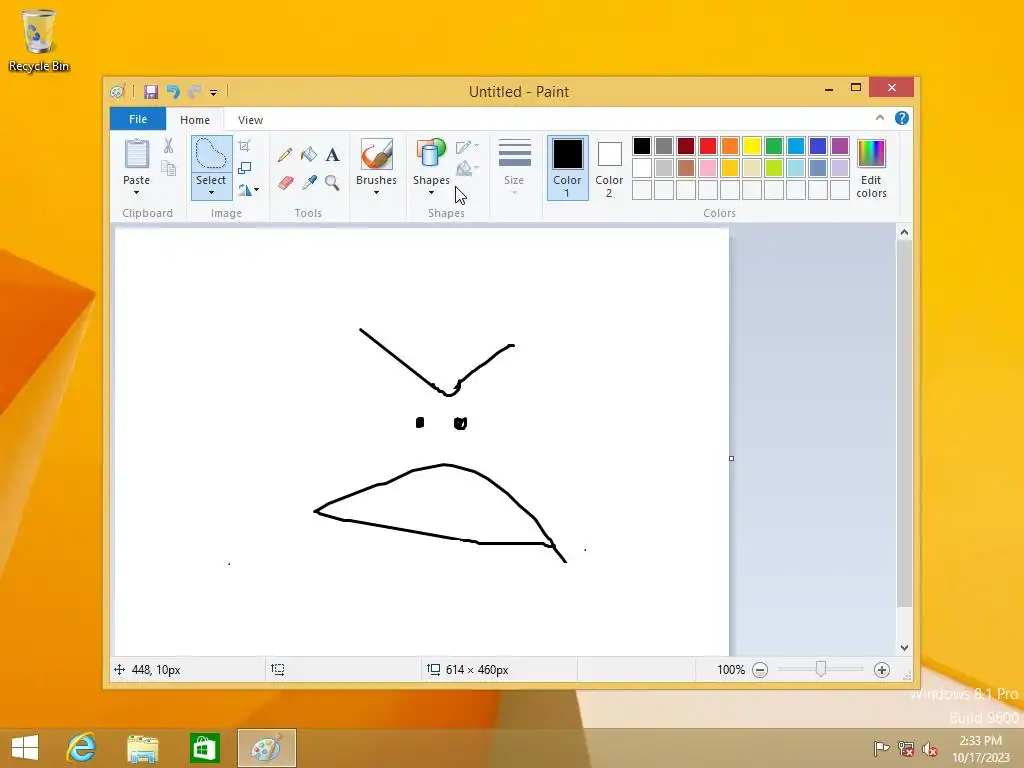Image resolution: width=1024 pixels, height=768 pixels.
Task: Click the zoom out minus button
Action: 760,669
